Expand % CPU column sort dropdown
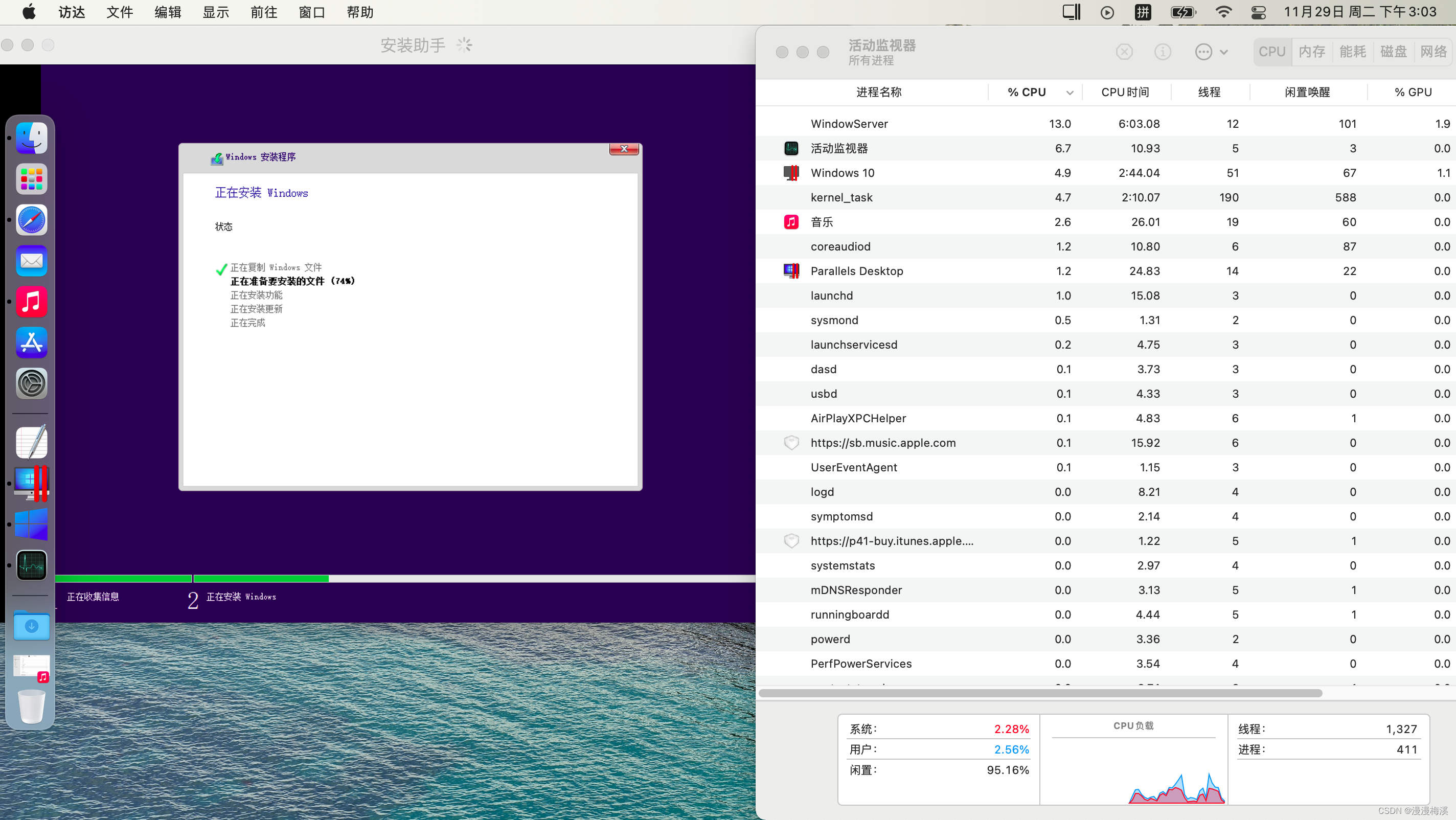 coord(1069,92)
